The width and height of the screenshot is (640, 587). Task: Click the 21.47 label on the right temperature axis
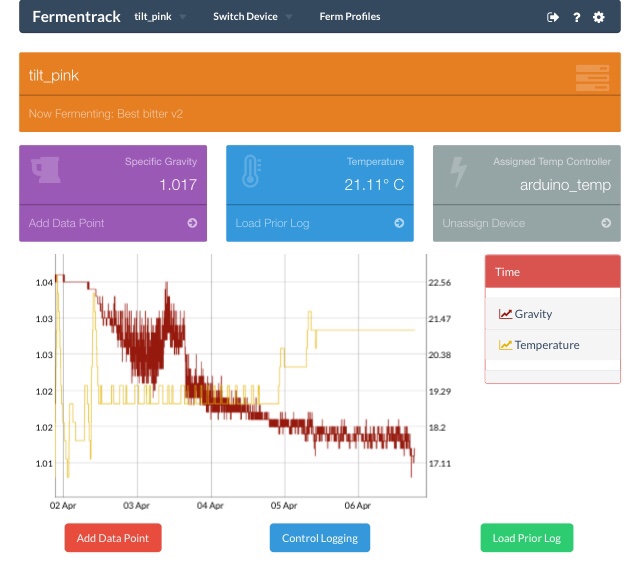tap(440, 319)
